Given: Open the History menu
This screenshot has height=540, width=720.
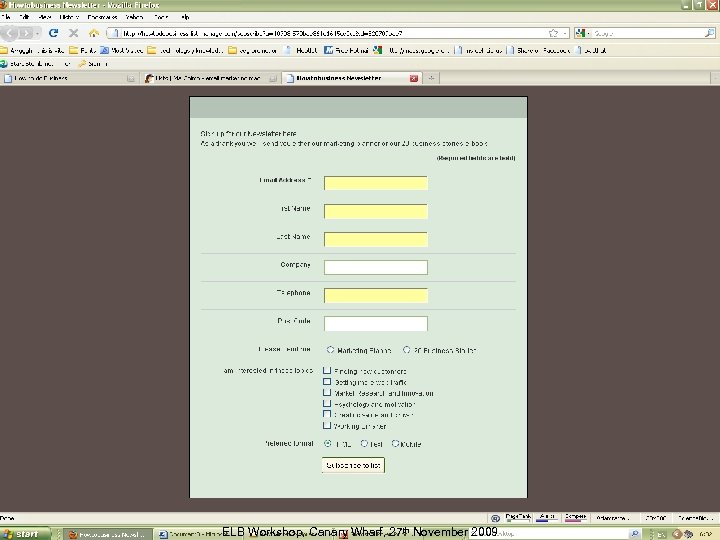Looking at the screenshot, I should (x=69, y=17).
